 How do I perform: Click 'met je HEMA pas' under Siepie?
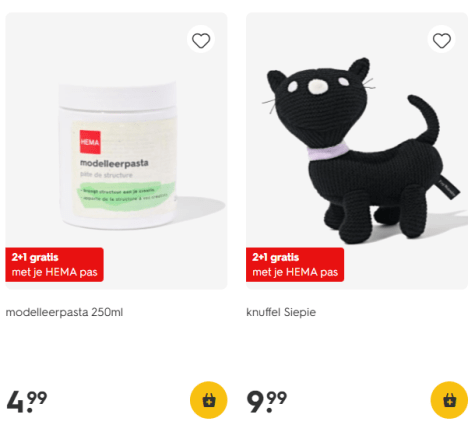295,272
